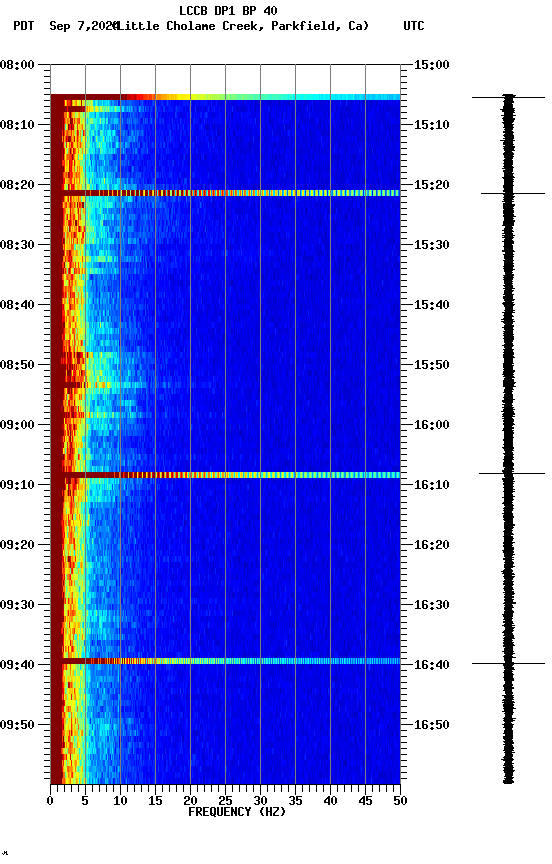Click the broadband event band near 09:08
The image size is (552, 864).
(x=225, y=475)
